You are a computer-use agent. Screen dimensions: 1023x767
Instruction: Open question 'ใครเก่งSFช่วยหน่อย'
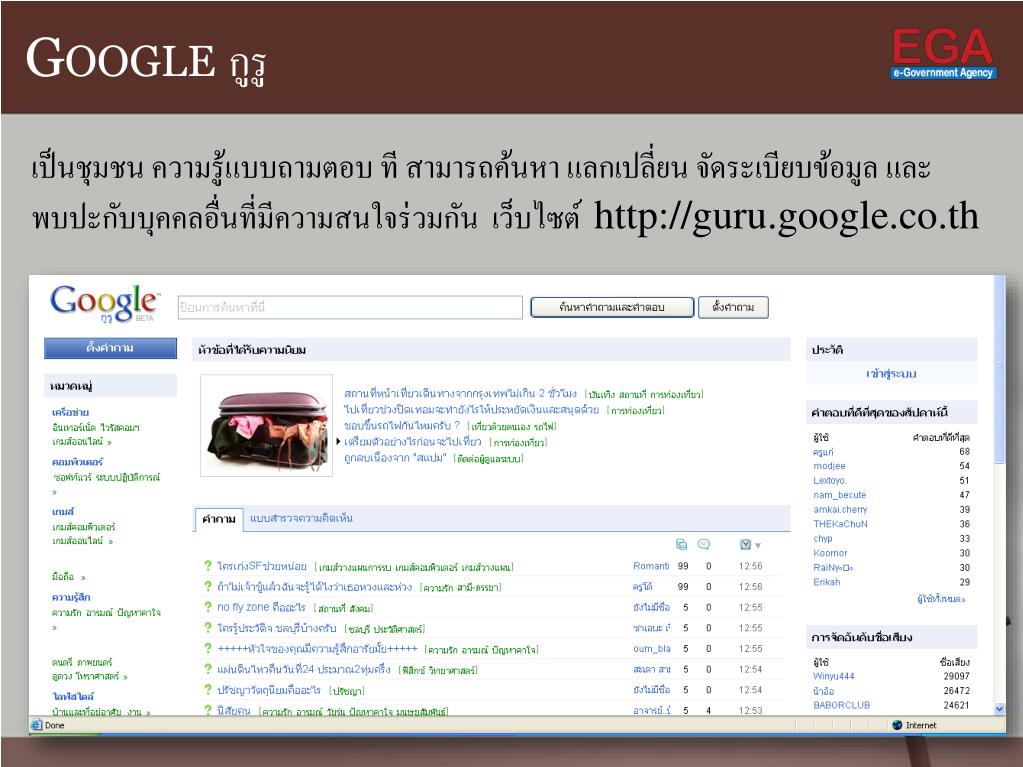[x=262, y=565]
